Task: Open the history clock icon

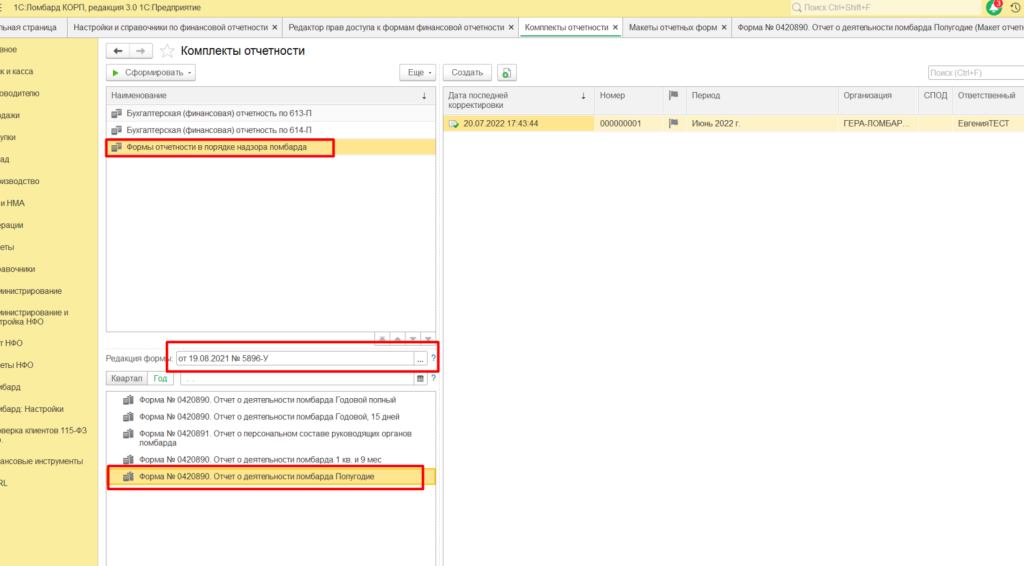Action: pos(1015,7)
